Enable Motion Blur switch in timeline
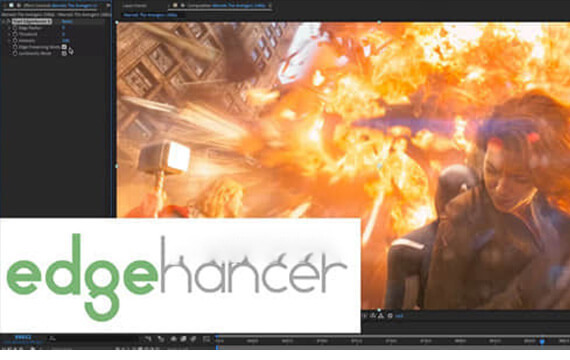570x360 pixels. (193, 339)
